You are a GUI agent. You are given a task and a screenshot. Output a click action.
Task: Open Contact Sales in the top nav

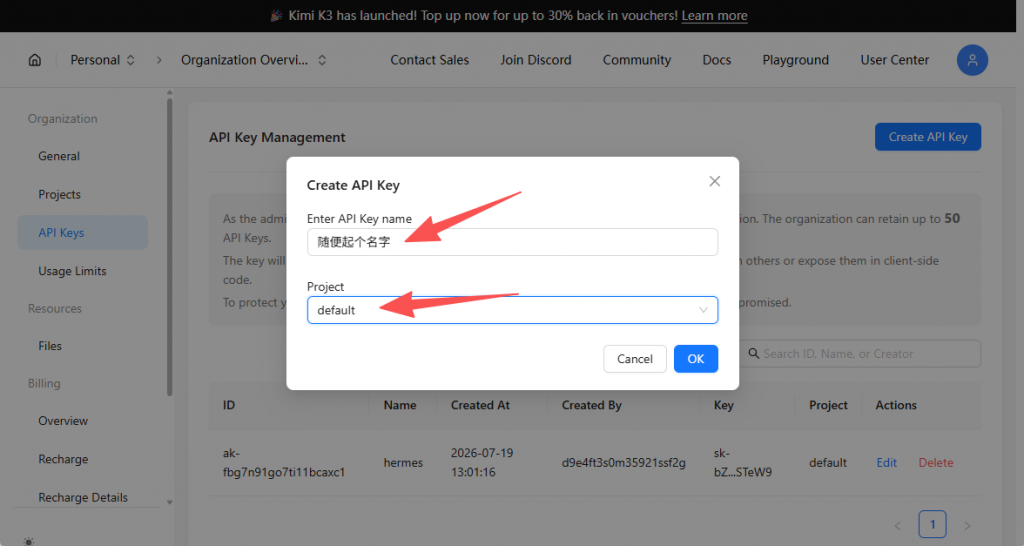pyautogui.click(x=429, y=60)
